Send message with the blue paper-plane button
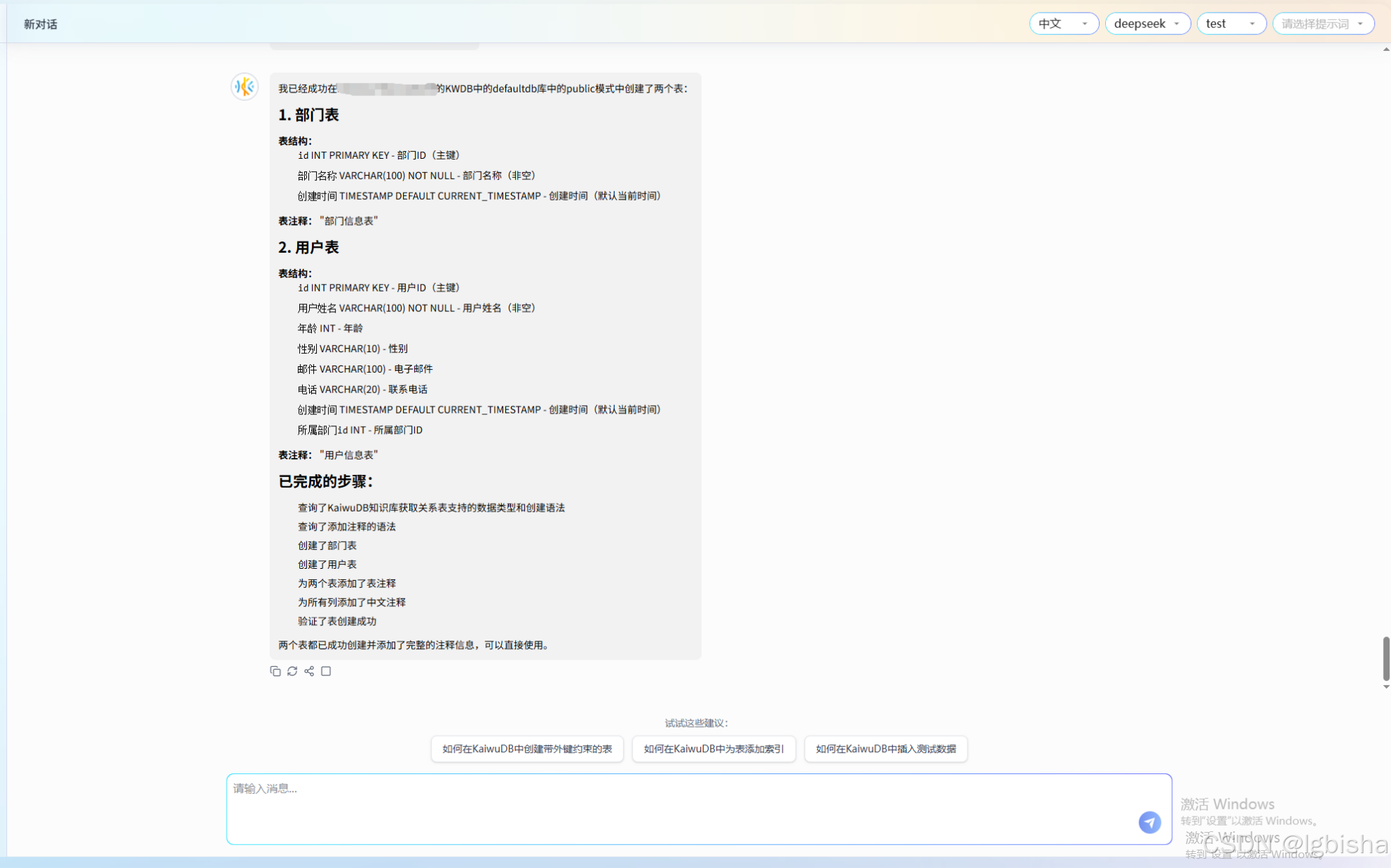 1149,822
